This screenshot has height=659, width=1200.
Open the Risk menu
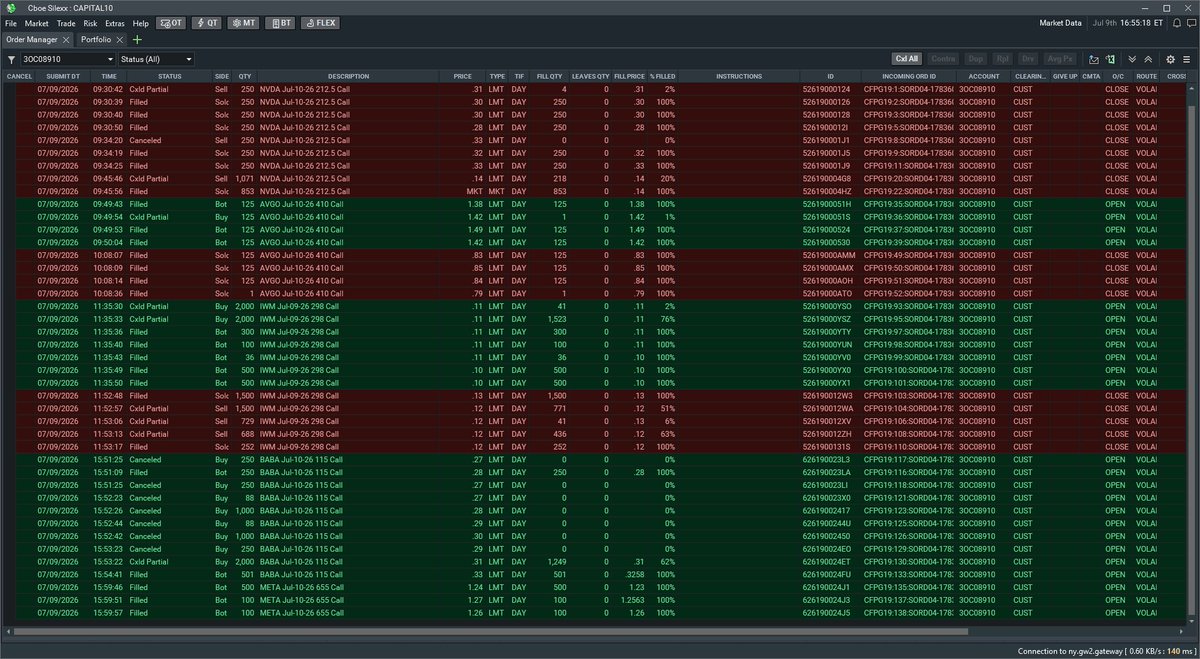[91, 23]
